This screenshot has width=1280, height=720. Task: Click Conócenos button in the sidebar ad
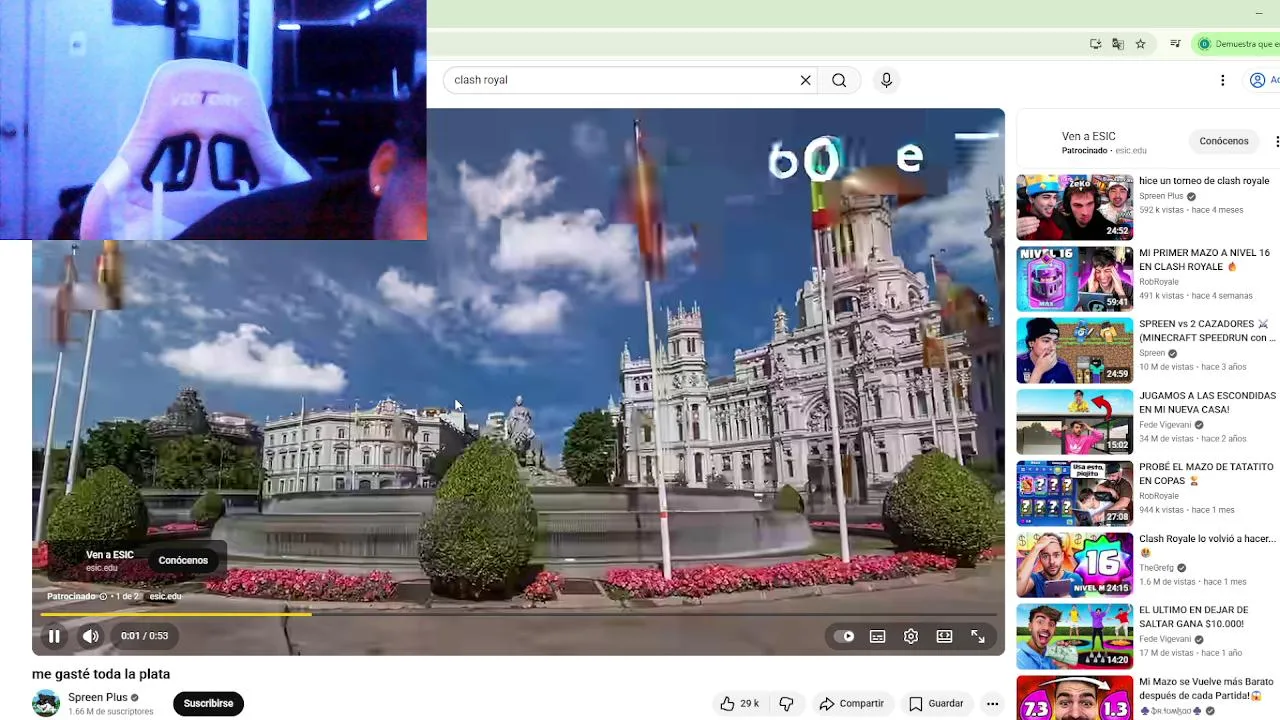[x=1224, y=141]
